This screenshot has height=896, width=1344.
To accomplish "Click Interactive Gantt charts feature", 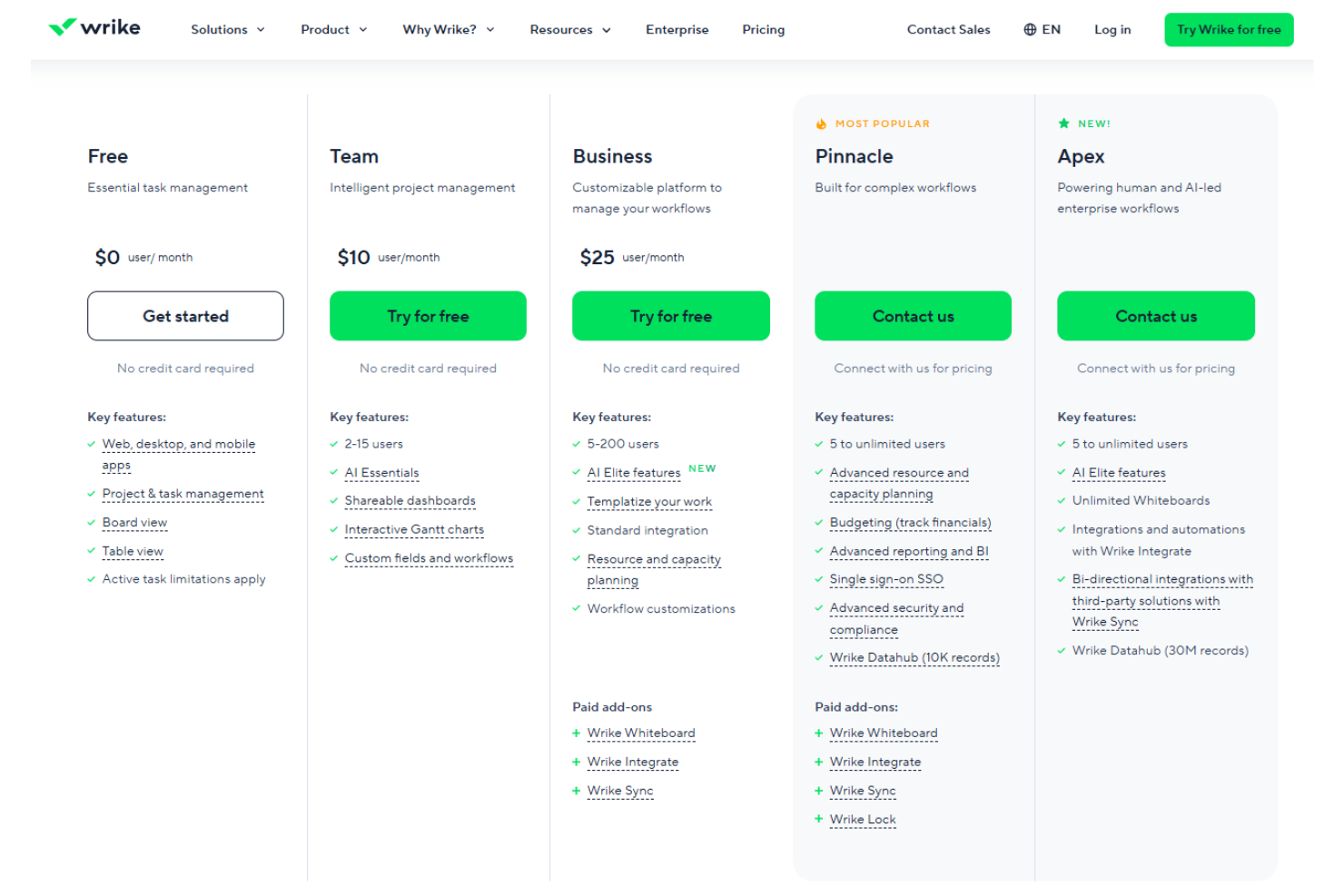I will [414, 529].
